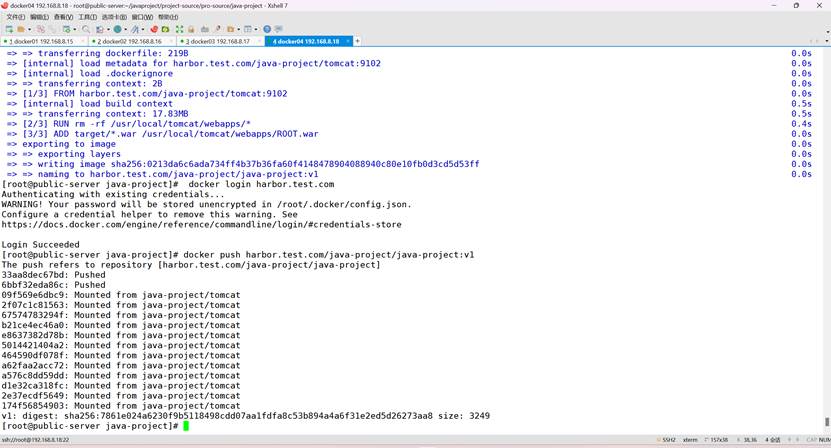Click the 'docker login harbor.test.com' command
Image resolution: width=831 pixels, height=448 pixels.
(x=261, y=184)
